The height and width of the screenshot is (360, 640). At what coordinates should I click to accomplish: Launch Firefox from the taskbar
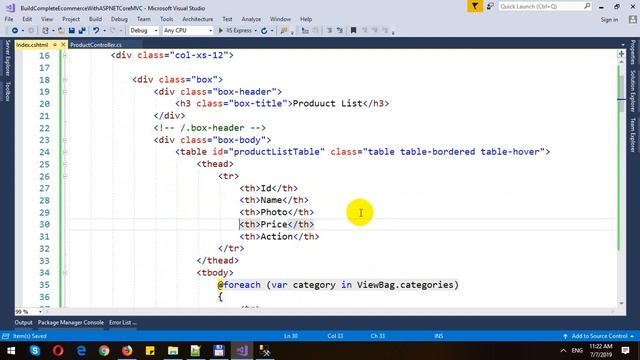[127, 351]
